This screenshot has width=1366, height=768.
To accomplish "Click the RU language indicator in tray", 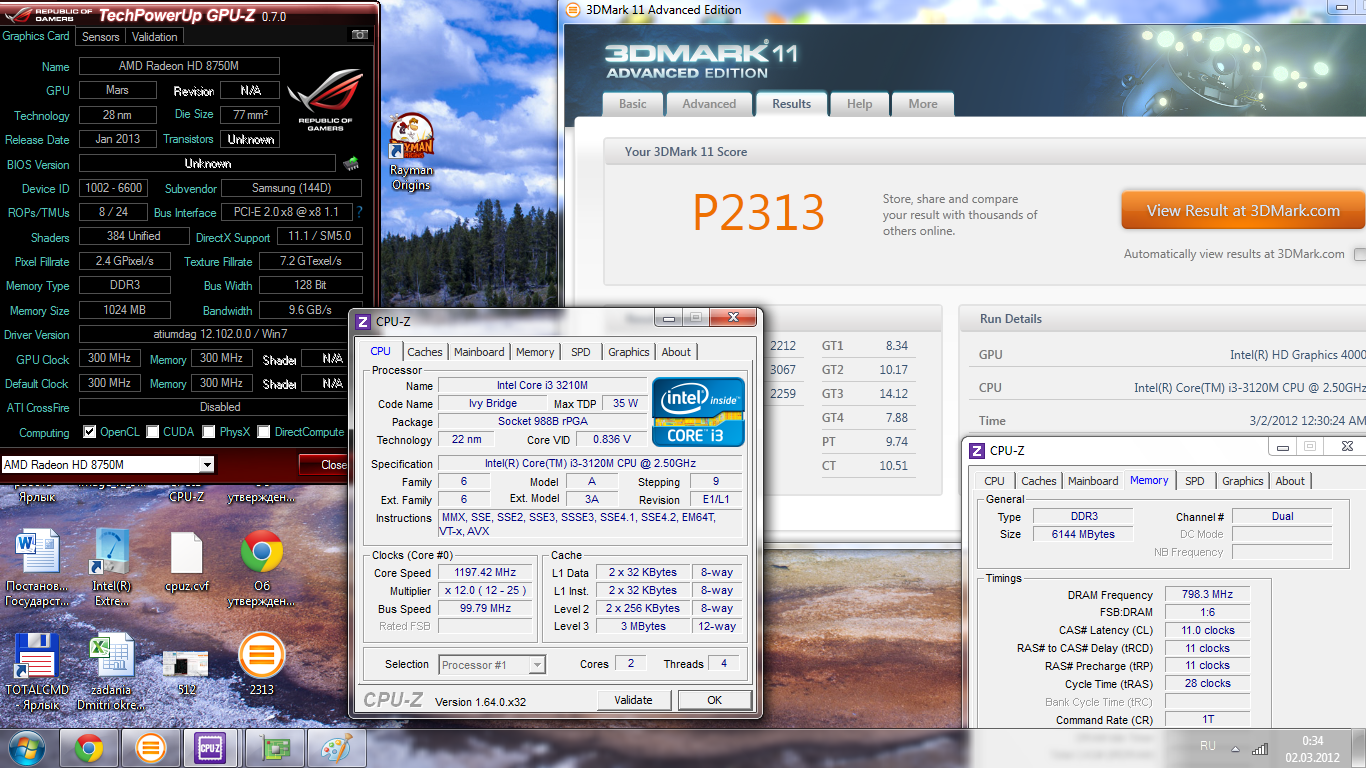I will click(1208, 746).
